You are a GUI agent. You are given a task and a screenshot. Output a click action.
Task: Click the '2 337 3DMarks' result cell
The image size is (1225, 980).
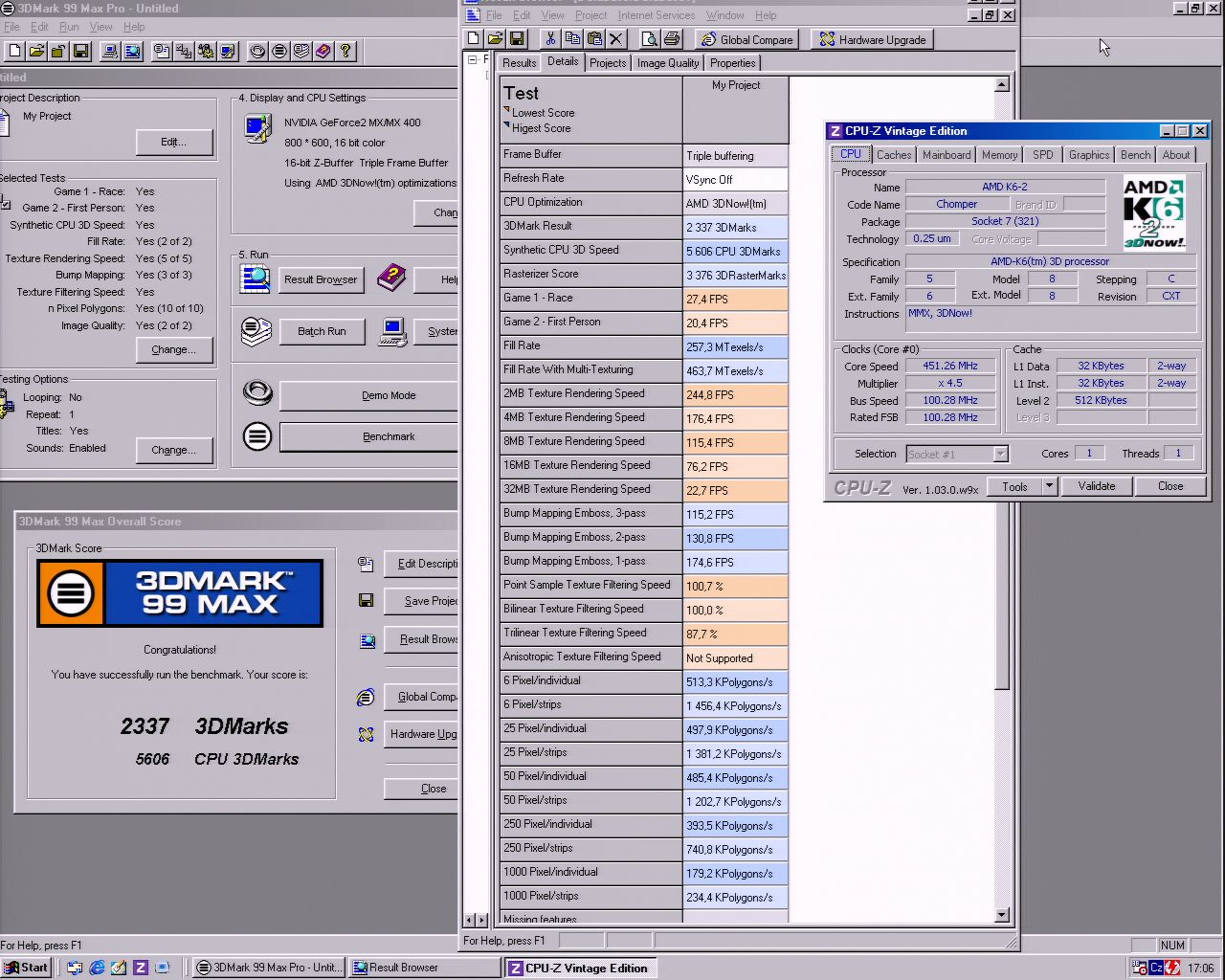point(735,227)
